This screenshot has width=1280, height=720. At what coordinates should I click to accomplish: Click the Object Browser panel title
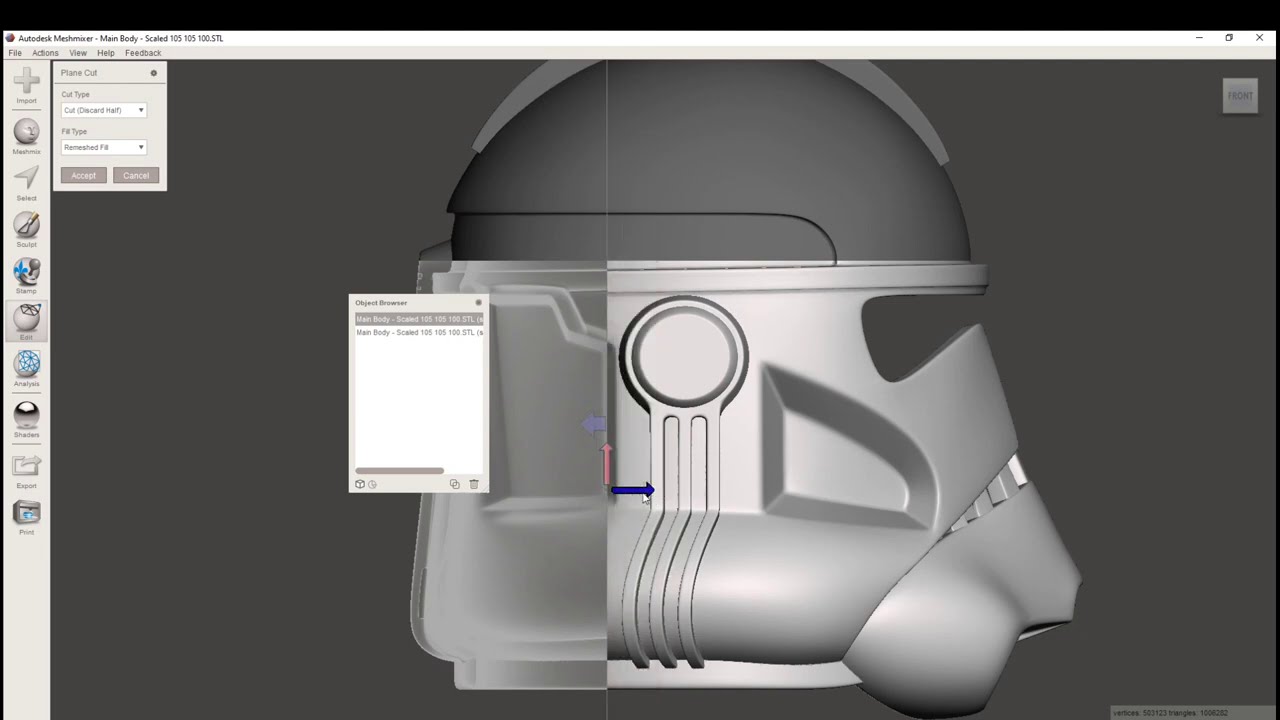click(x=381, y=302)
